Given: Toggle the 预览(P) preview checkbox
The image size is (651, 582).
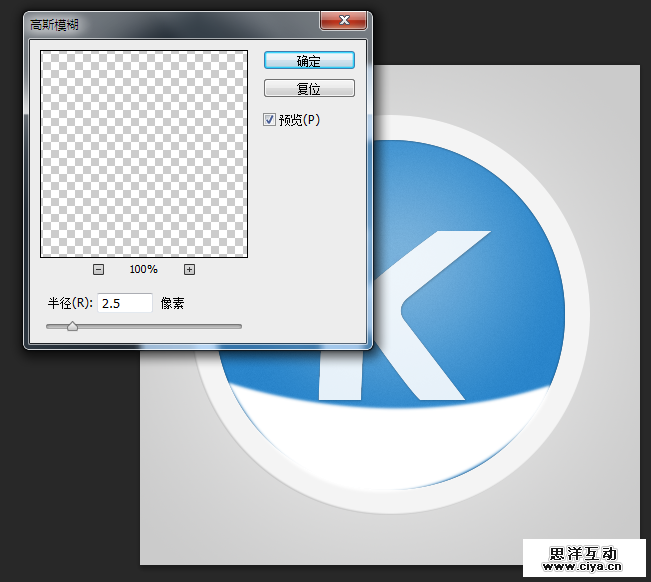Looking at the screenshot, I should (270, 120).
